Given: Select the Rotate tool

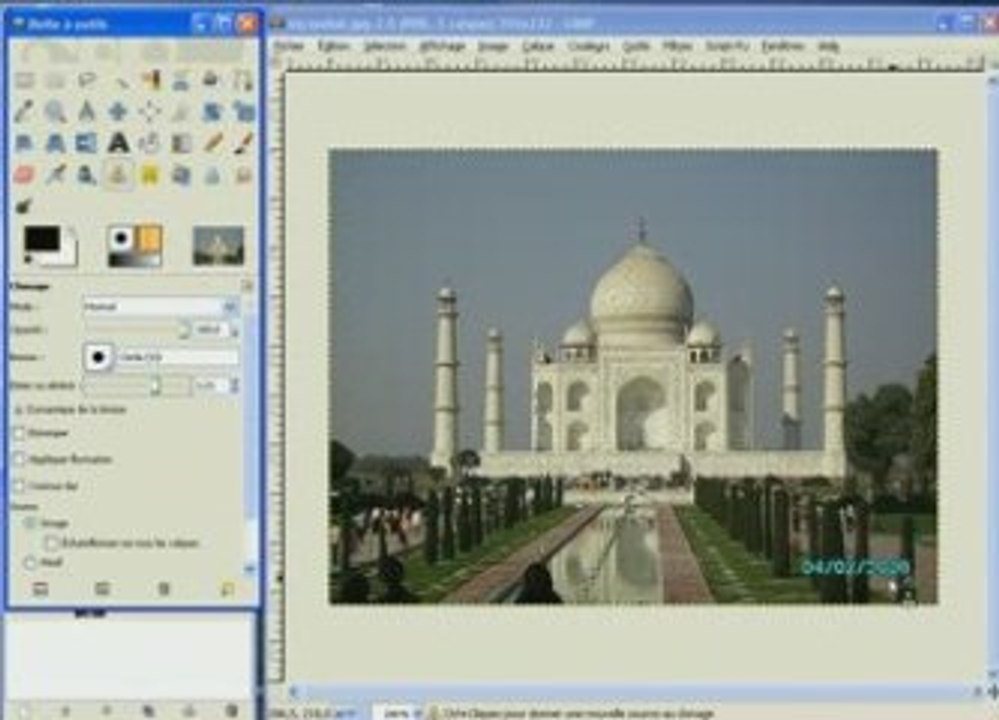Looking at the screenshot, I should point(212,112).
